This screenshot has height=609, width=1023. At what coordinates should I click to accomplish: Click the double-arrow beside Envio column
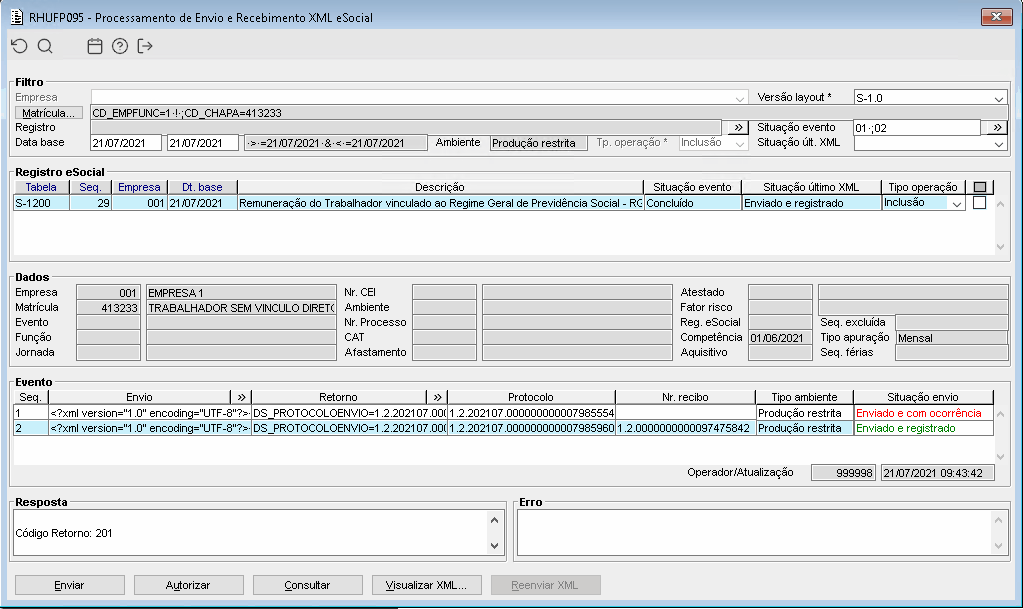241,397
